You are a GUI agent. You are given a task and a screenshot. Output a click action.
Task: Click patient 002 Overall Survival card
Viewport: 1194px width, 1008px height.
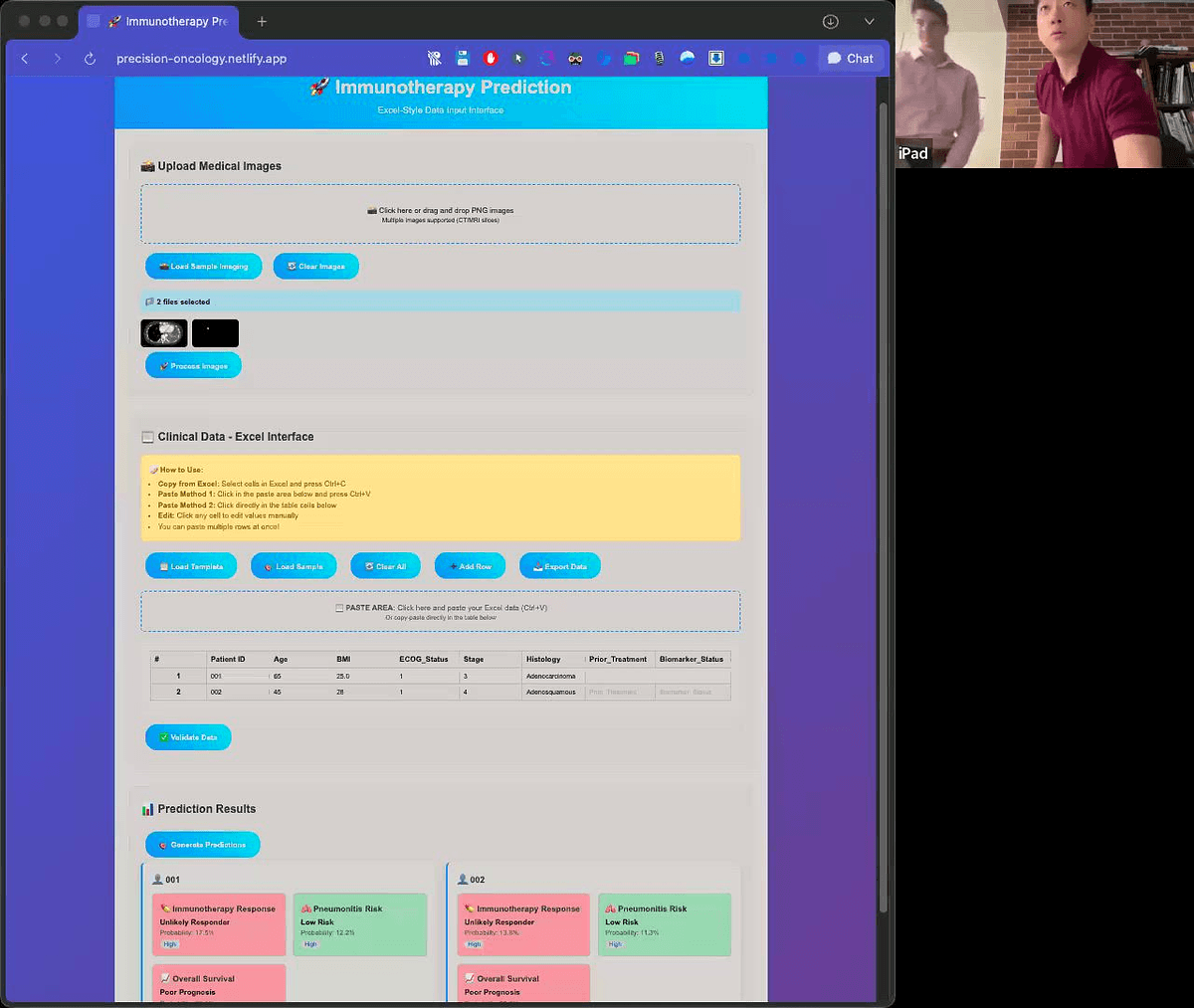[x=523, y=983]
